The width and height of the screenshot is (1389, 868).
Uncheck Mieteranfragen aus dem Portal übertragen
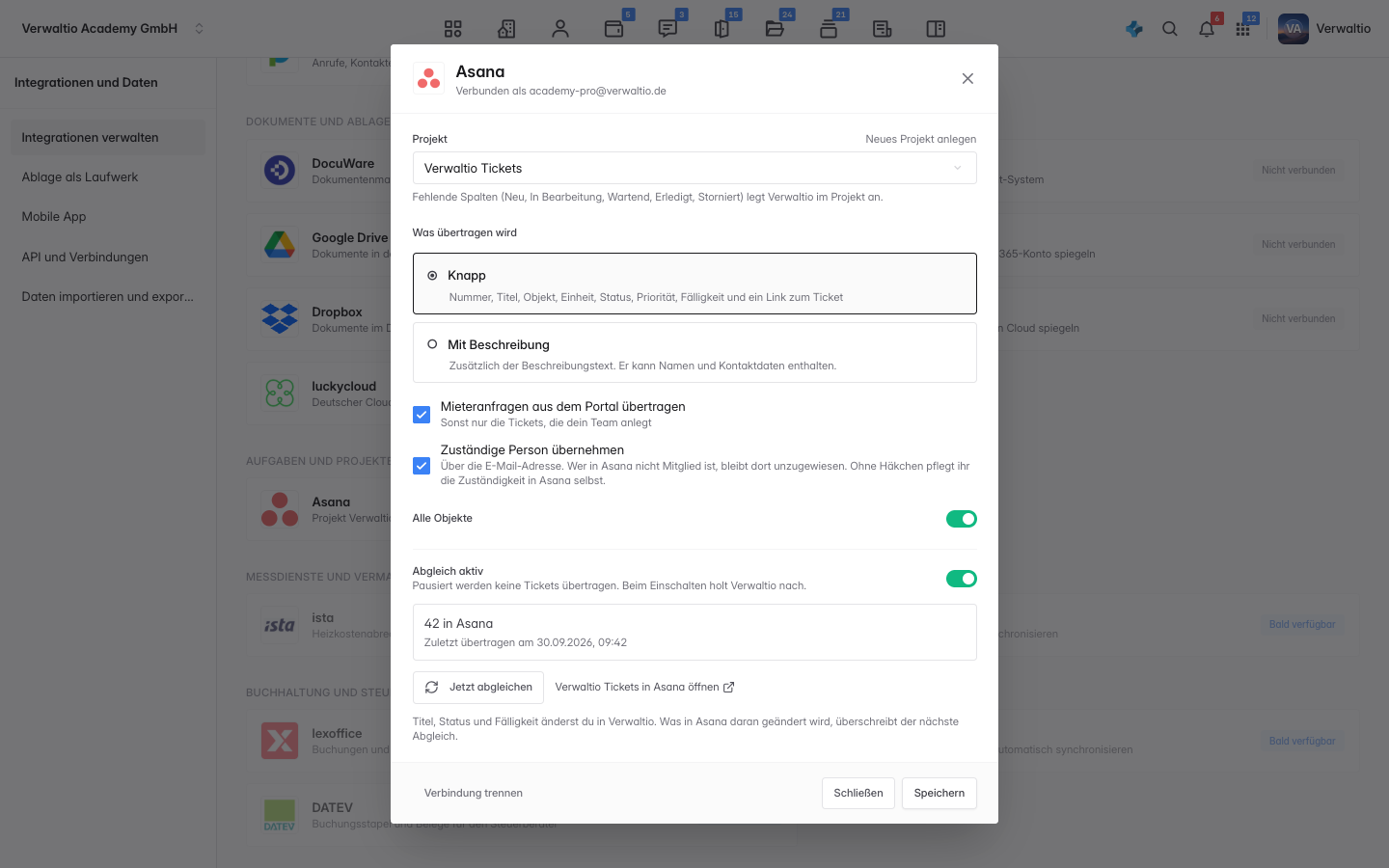pos(422,415)
